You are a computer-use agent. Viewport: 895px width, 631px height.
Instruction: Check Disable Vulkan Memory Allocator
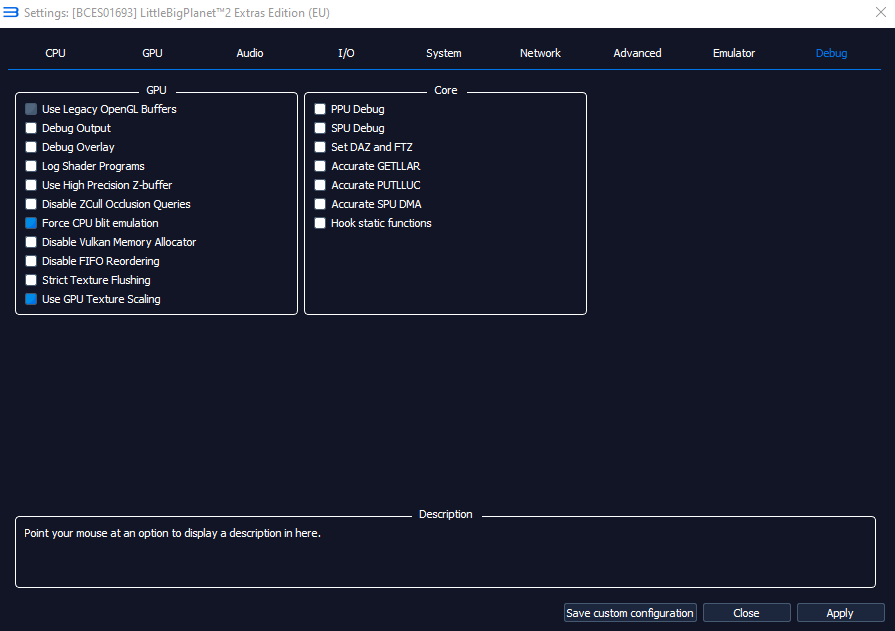pos(31,242)
